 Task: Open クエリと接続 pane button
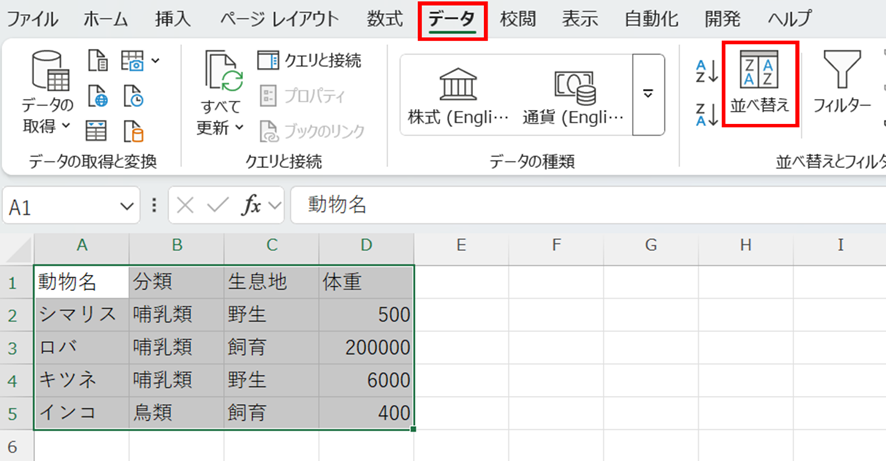[309, 61]
